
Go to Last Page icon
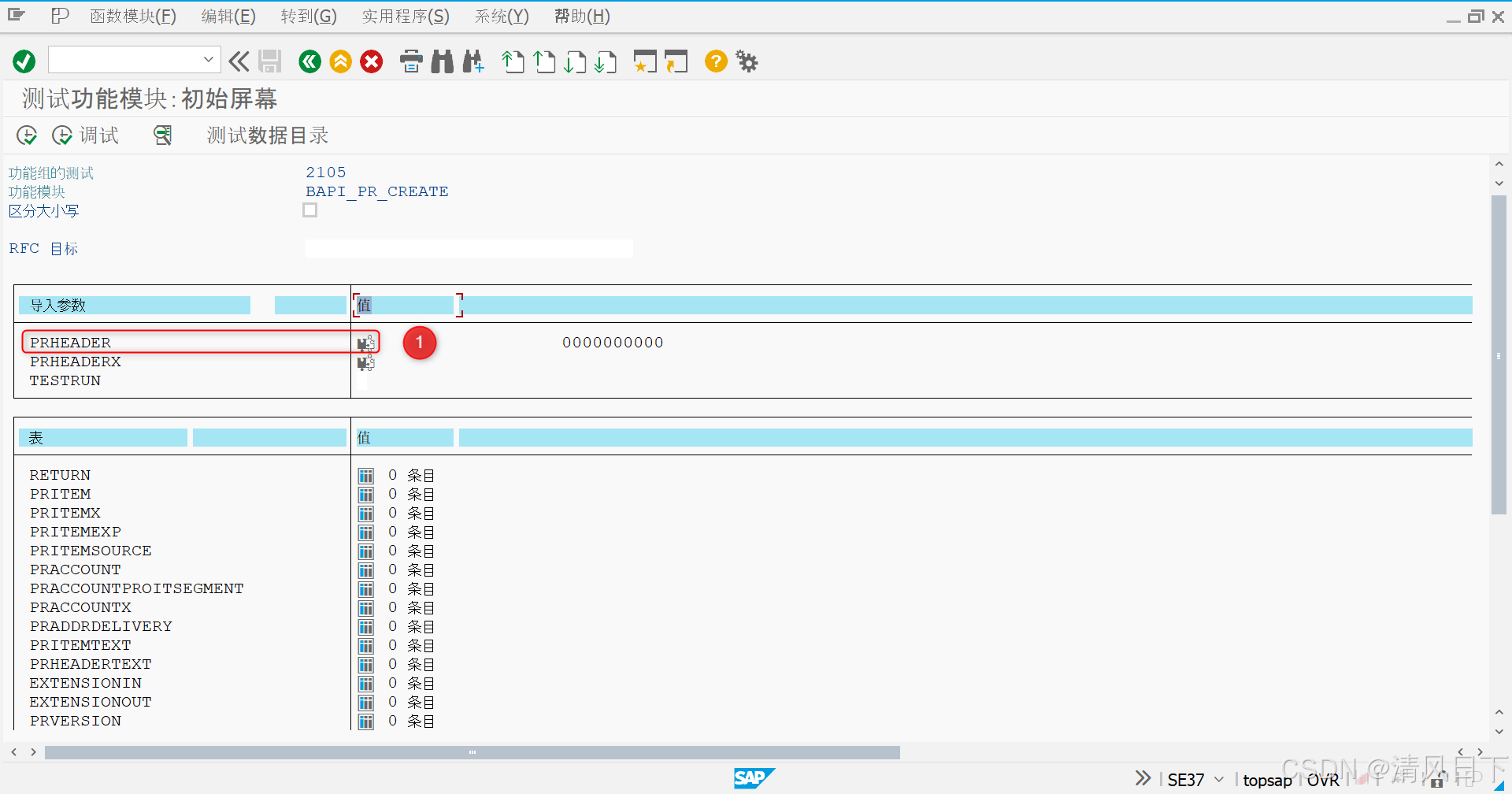pyautogui.click(x=606, y=61)
